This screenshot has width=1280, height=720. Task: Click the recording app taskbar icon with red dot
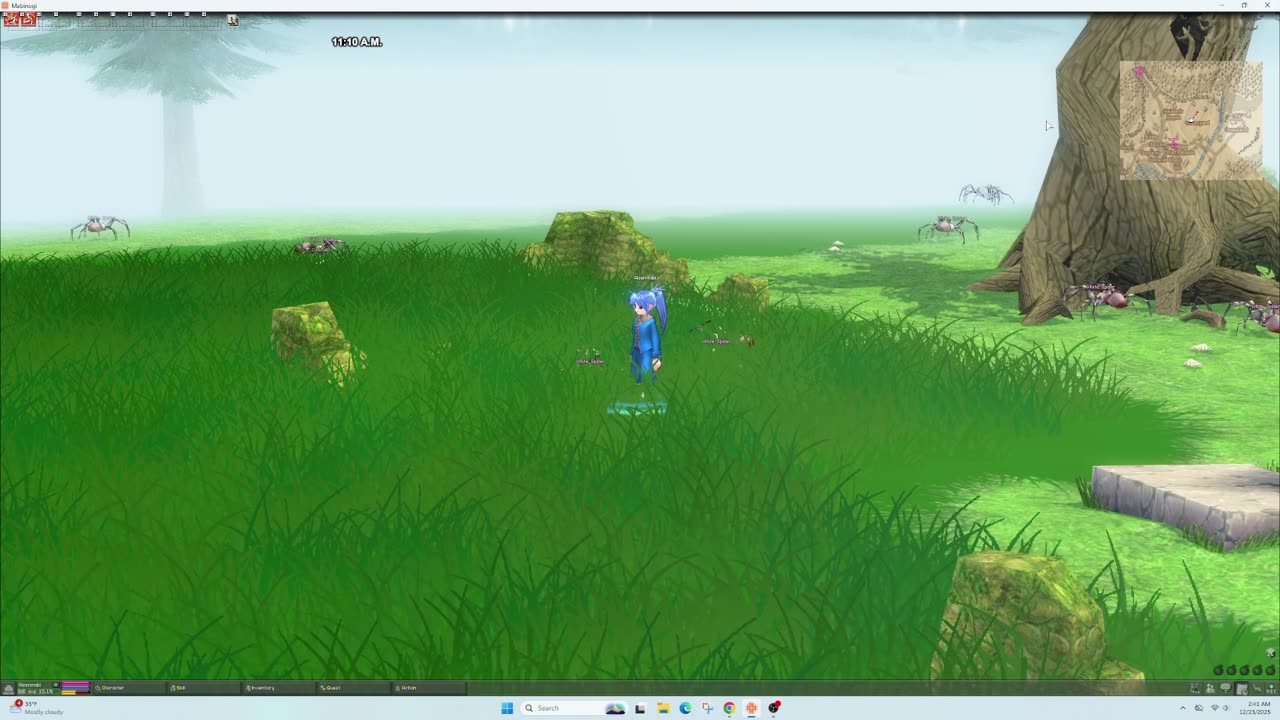tap(774, 708)
